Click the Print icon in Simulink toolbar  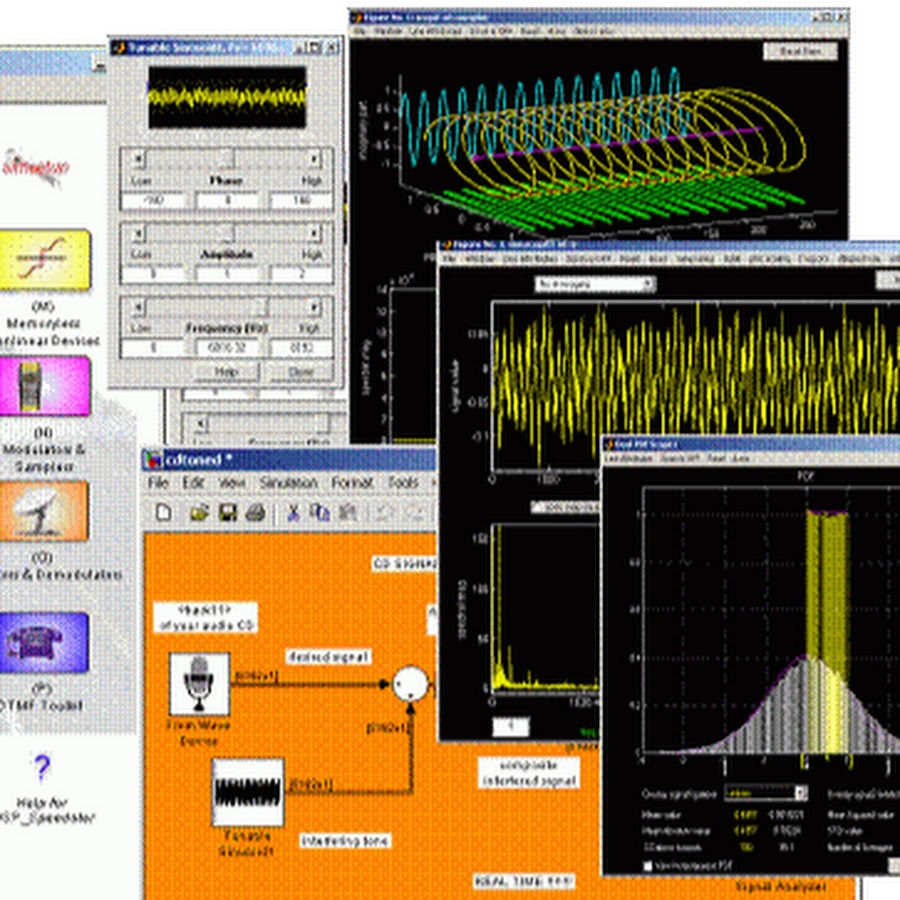click(x=255, y=512)
